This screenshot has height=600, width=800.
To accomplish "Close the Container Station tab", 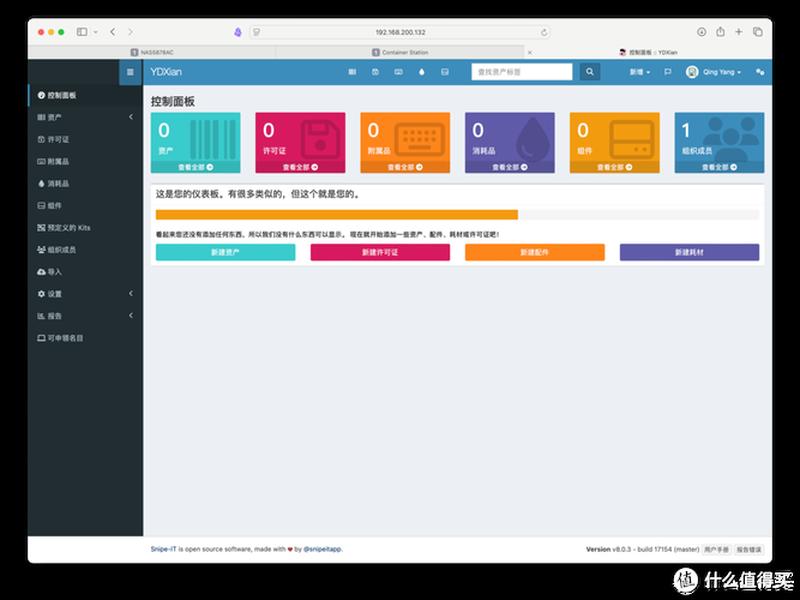I will (530, 52).
